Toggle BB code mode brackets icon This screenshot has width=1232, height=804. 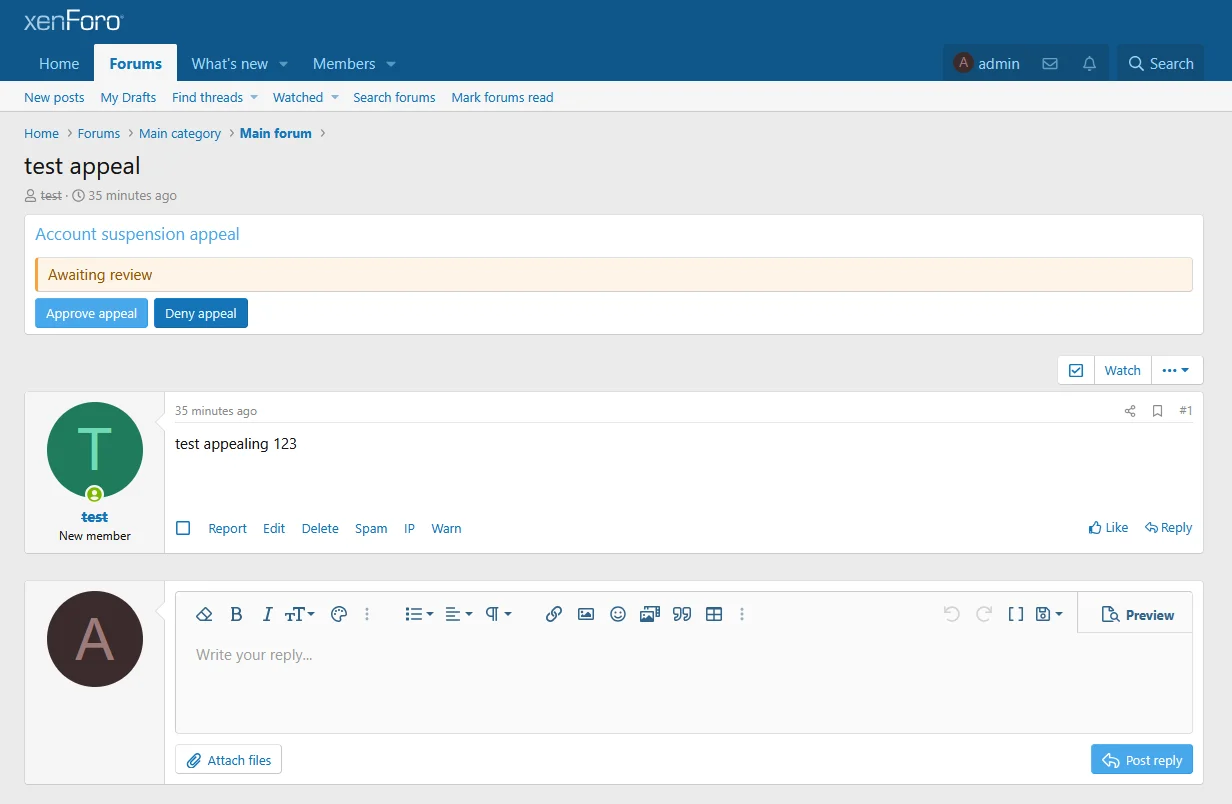pyautogui.click(x=1015, y=614)
